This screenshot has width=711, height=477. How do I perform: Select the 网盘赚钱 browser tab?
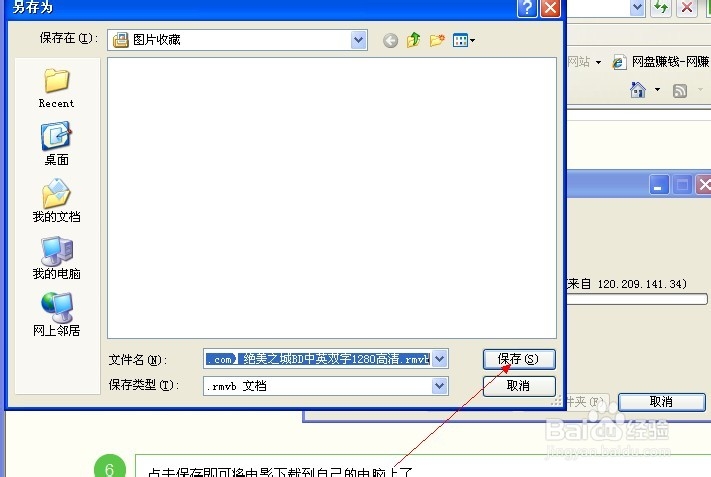pyautogui.click(x=661, y=62)
